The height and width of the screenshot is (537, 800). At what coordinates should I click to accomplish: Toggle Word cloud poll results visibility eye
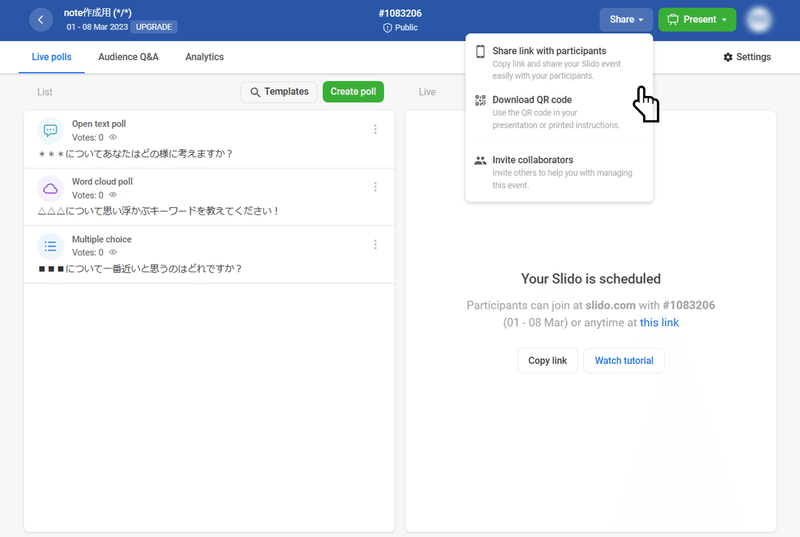113,195
